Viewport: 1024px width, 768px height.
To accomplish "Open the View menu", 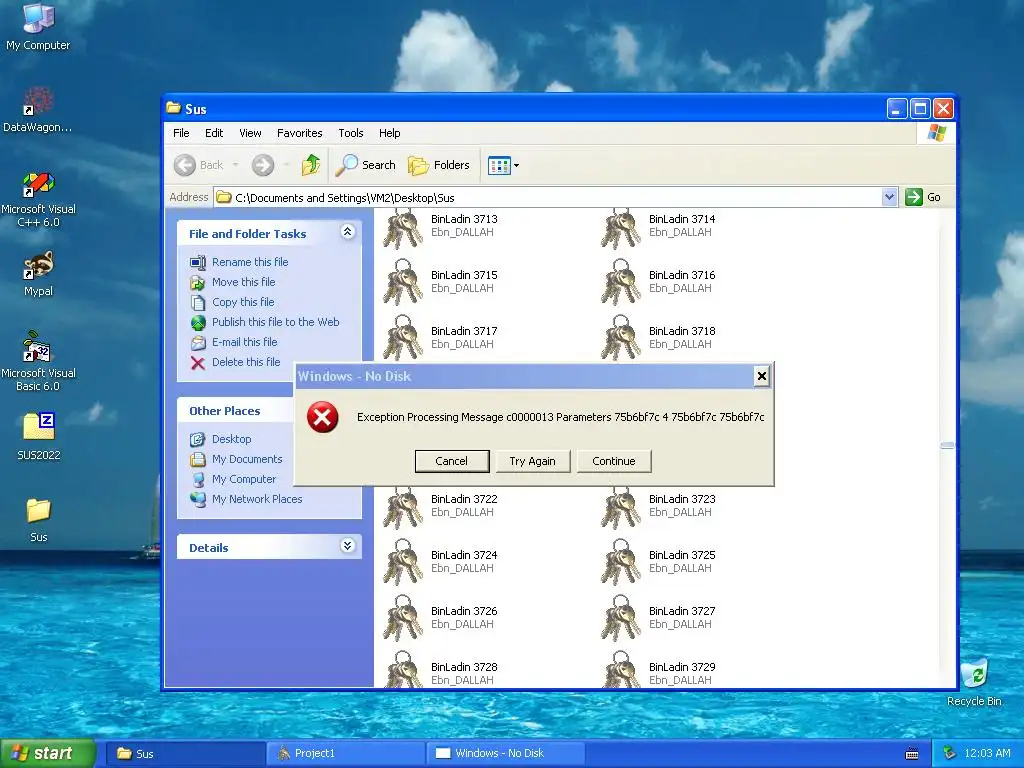I will (x=250, y=133).
